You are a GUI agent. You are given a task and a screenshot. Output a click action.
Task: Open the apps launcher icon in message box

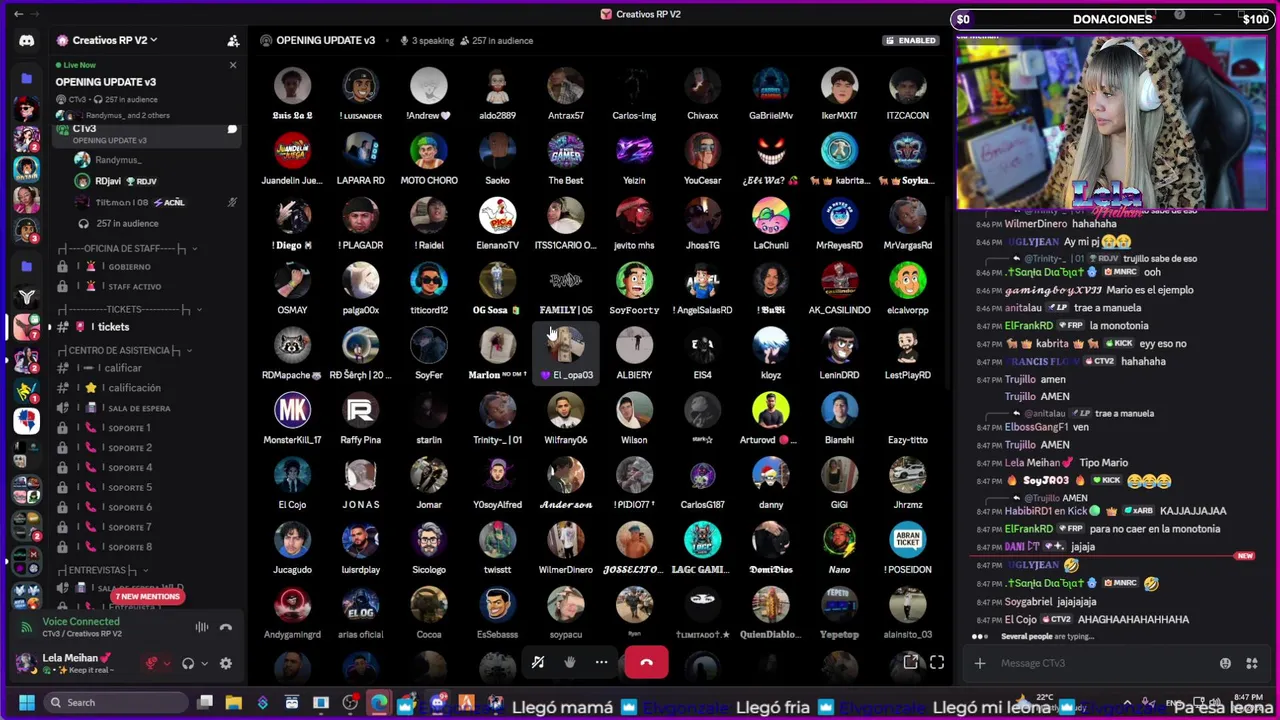(x=1251, y=663)
